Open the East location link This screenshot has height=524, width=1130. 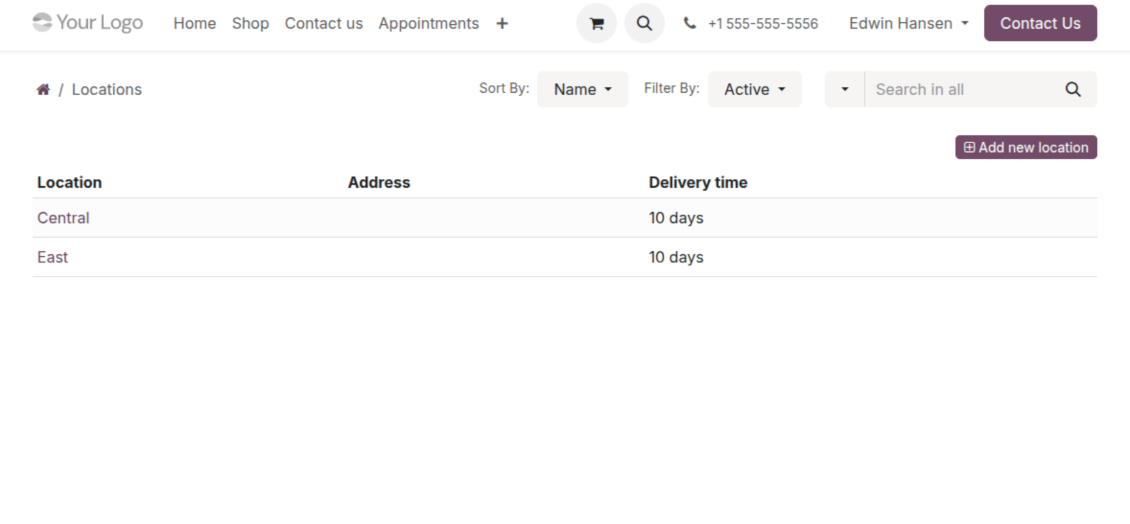coord(53,257)
